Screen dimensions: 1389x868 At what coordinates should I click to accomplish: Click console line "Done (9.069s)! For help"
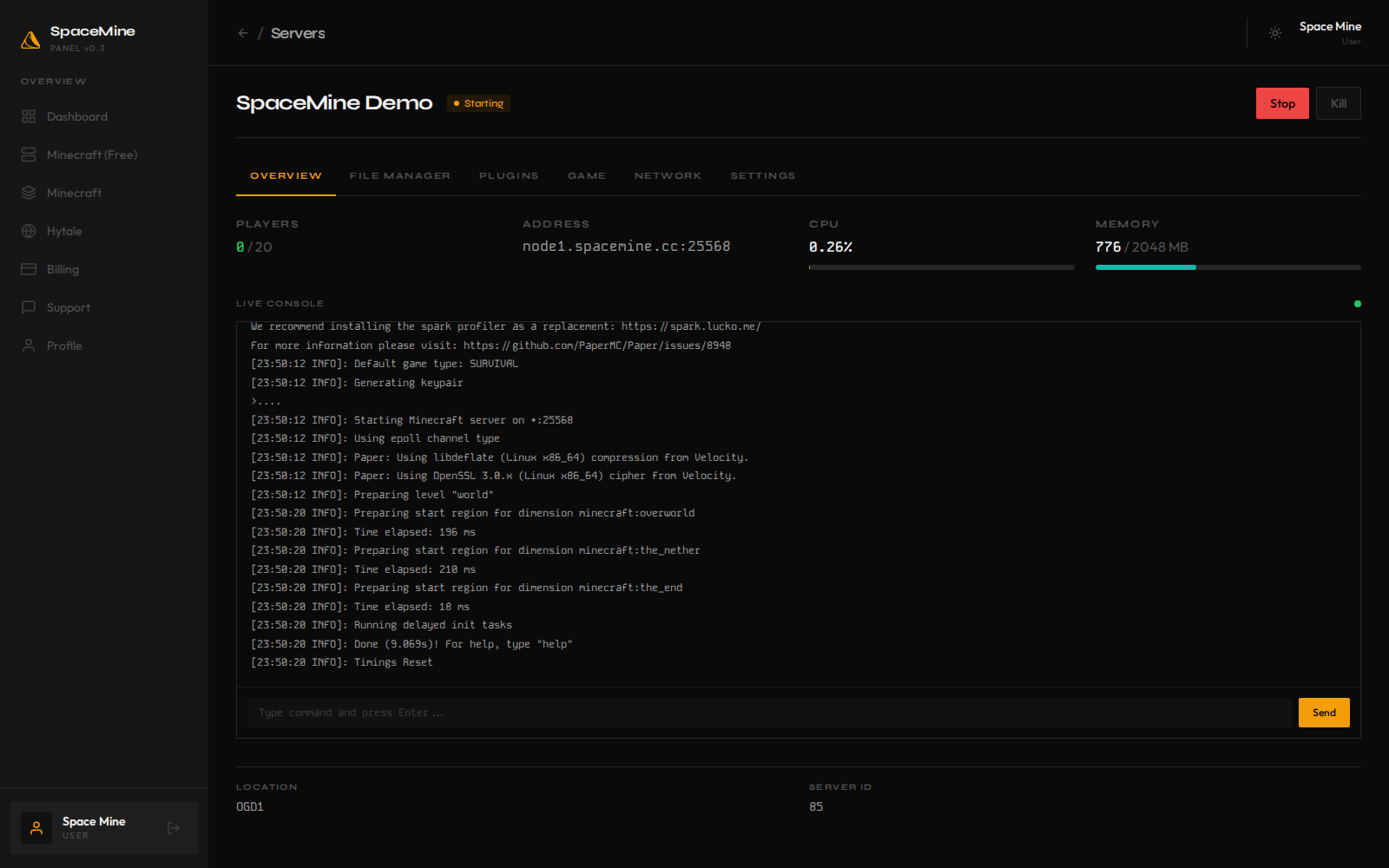(x=412, y=644)
